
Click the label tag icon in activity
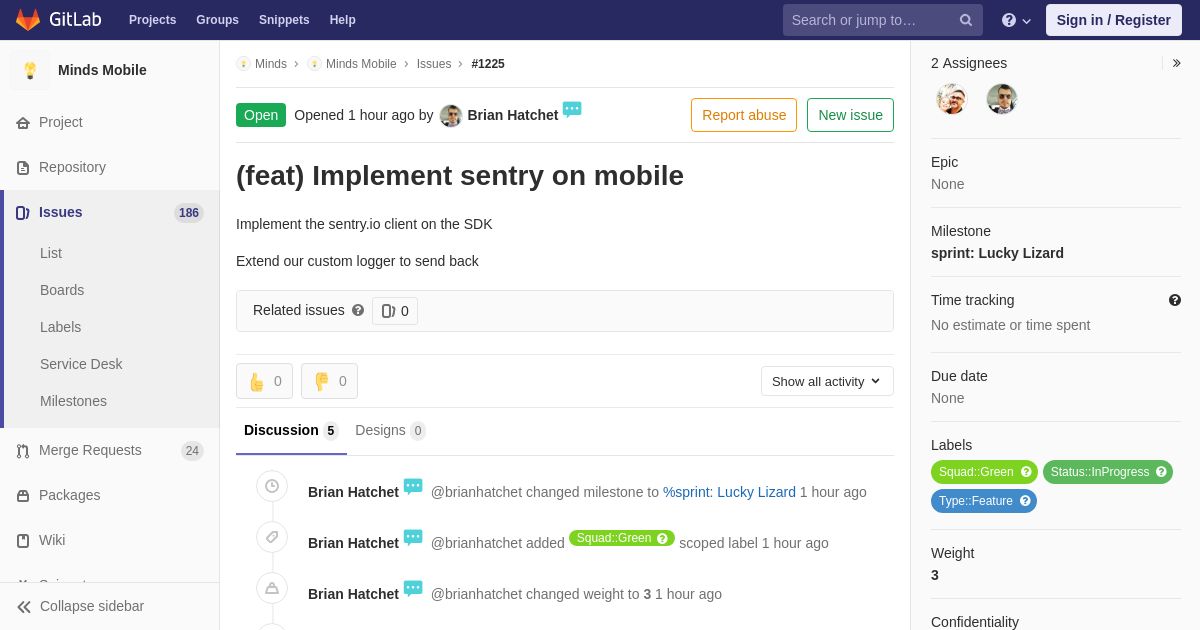[x=272, y=537]
